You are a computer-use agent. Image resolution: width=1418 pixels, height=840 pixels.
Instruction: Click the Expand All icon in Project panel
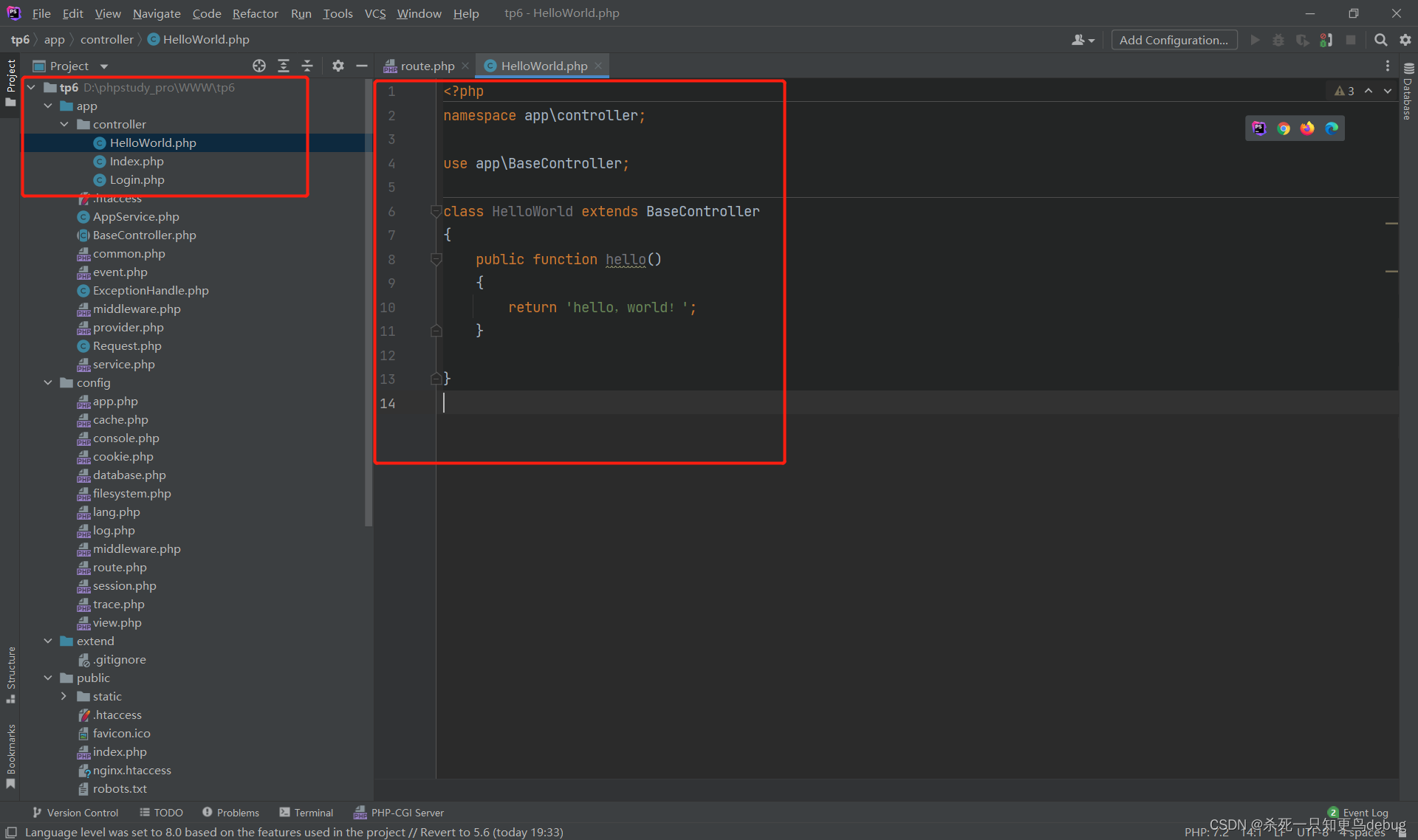pos(284,66)
